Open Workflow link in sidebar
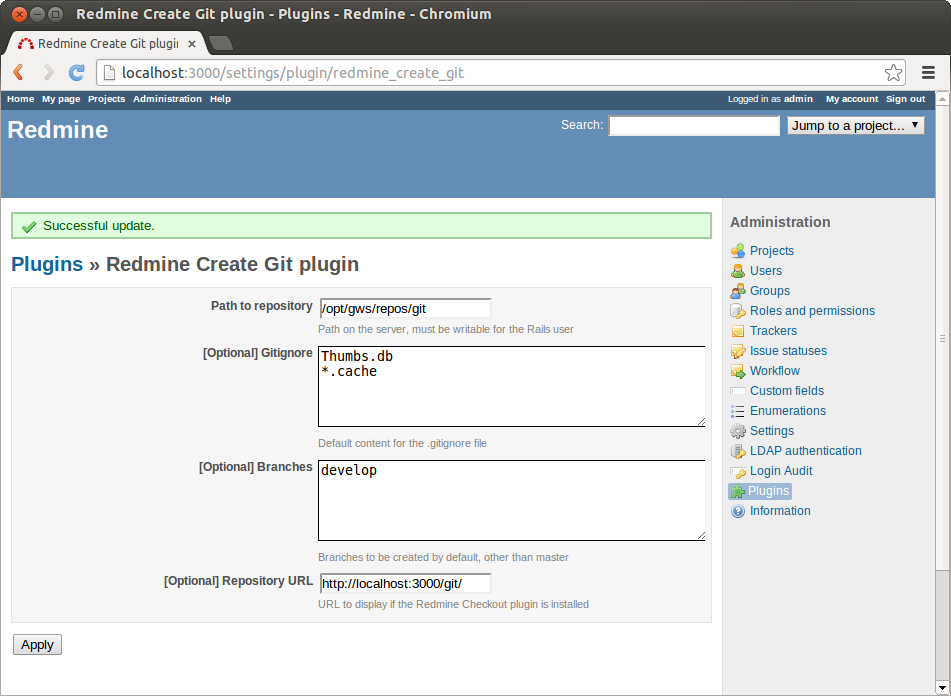Viewport: 951px width, 696px height. click(x=775, y=370)
